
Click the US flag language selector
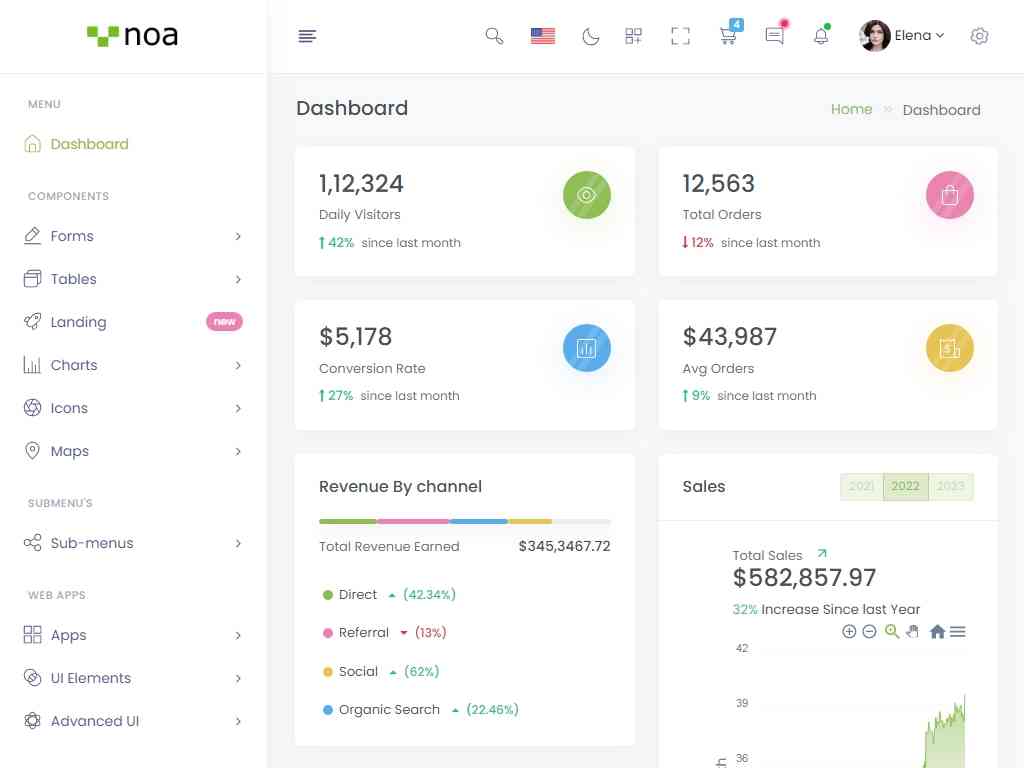pyautogui.click(x=543, y=36)
